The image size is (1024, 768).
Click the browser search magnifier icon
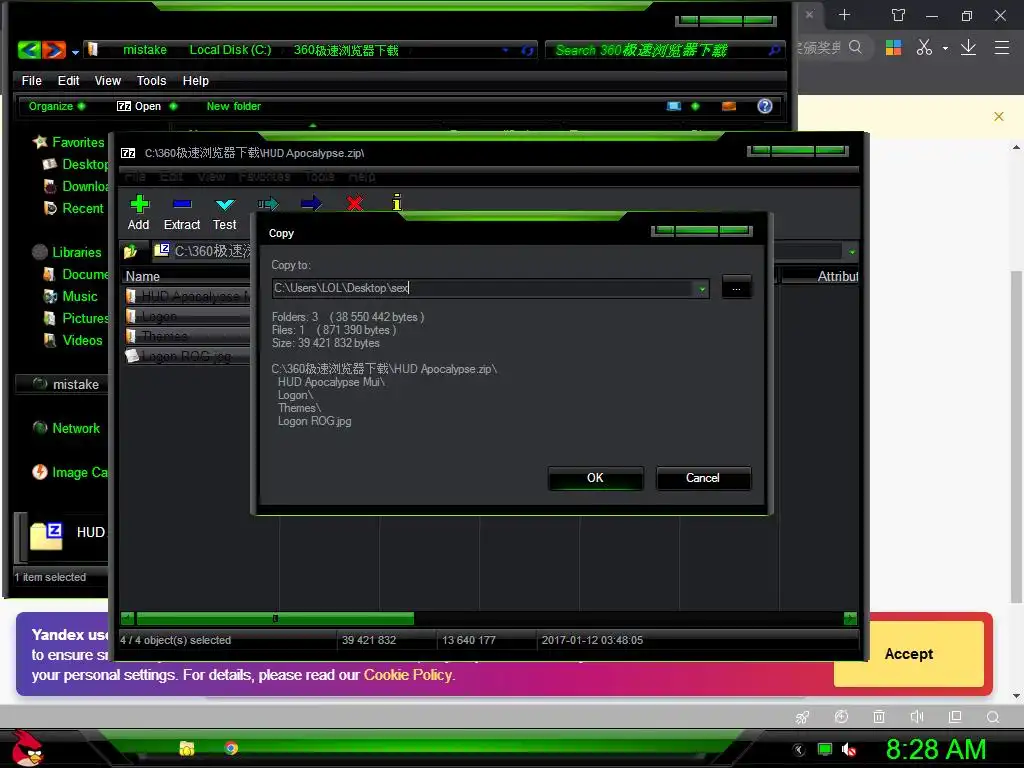point(856,47)
